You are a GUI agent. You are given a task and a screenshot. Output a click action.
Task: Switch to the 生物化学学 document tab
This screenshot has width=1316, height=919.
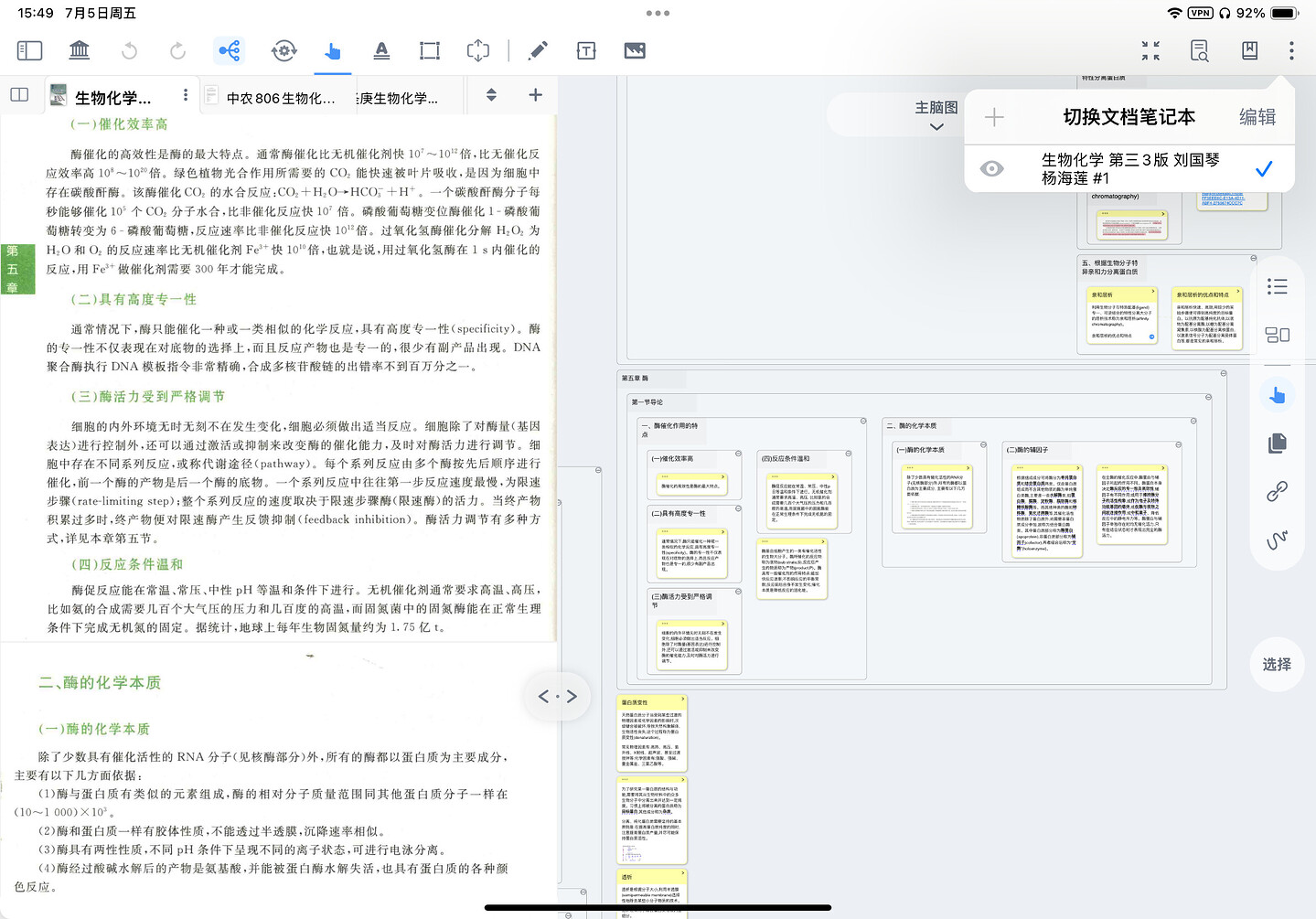click(x=113, y=98)
